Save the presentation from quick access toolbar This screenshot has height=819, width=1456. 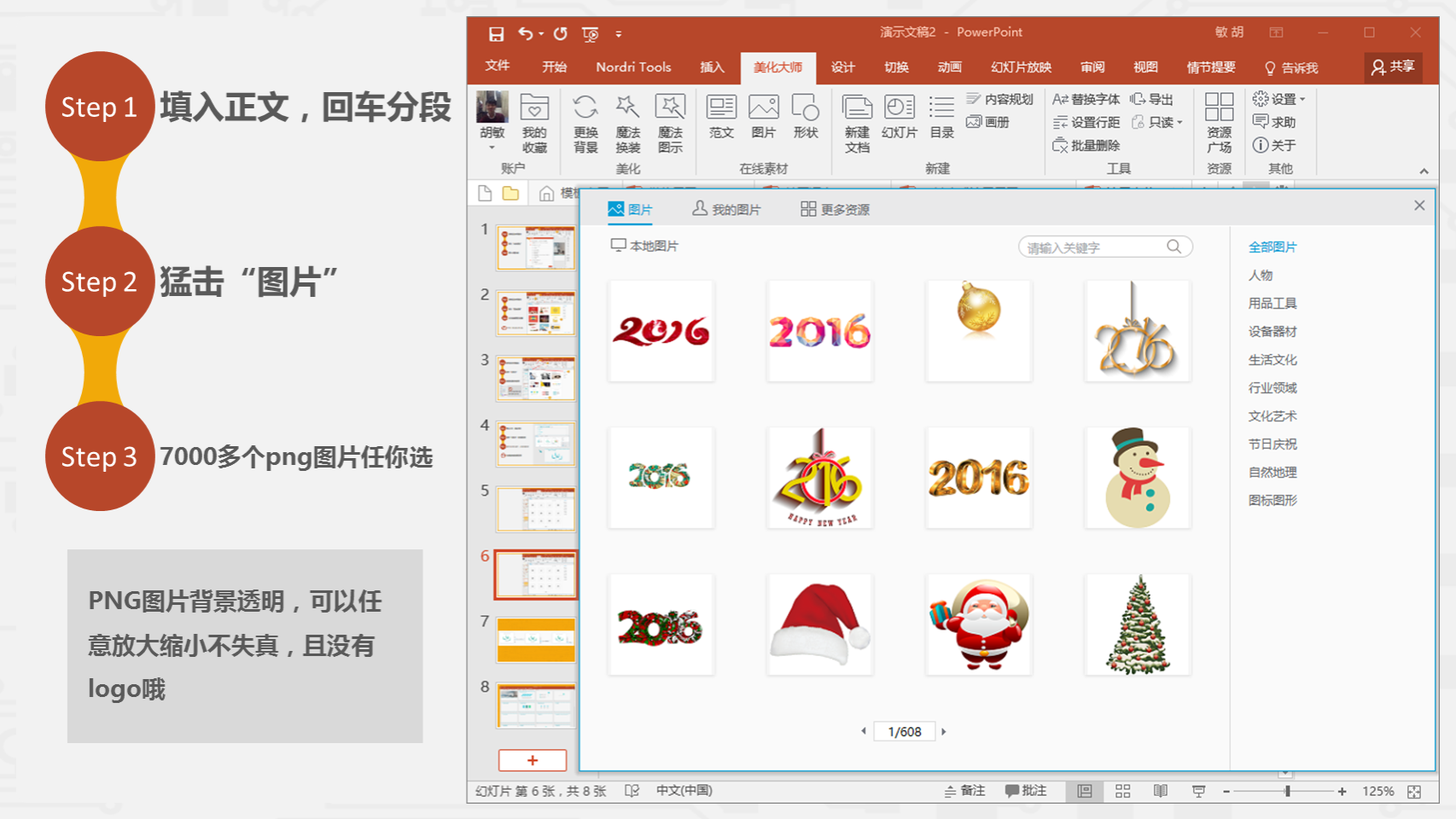coord(496,34)
